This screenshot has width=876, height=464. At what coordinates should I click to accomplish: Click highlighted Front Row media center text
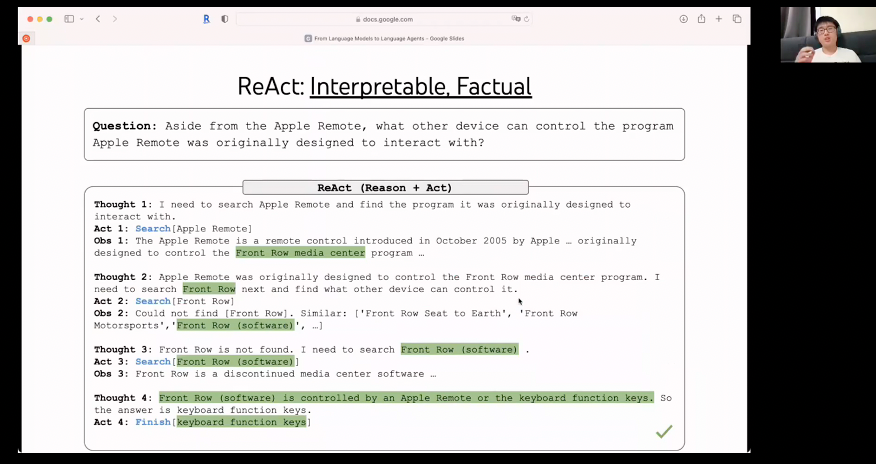(300, 253)
